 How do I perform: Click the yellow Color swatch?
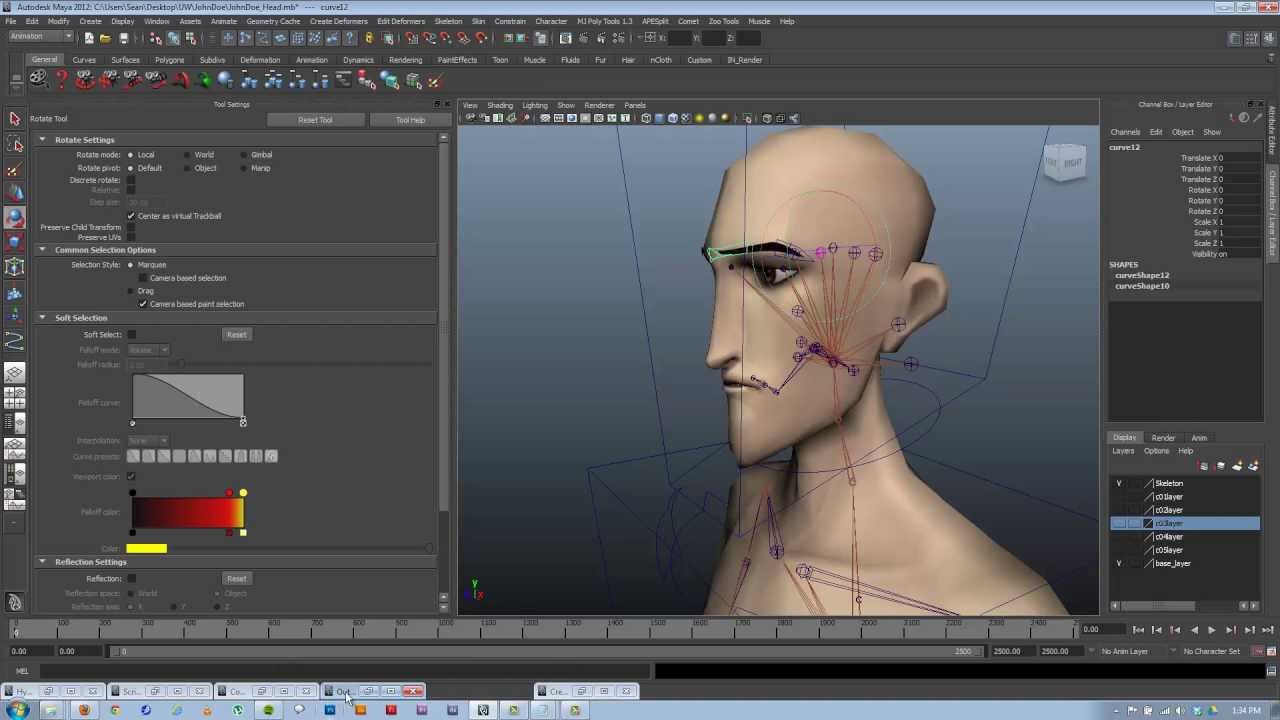147,548
